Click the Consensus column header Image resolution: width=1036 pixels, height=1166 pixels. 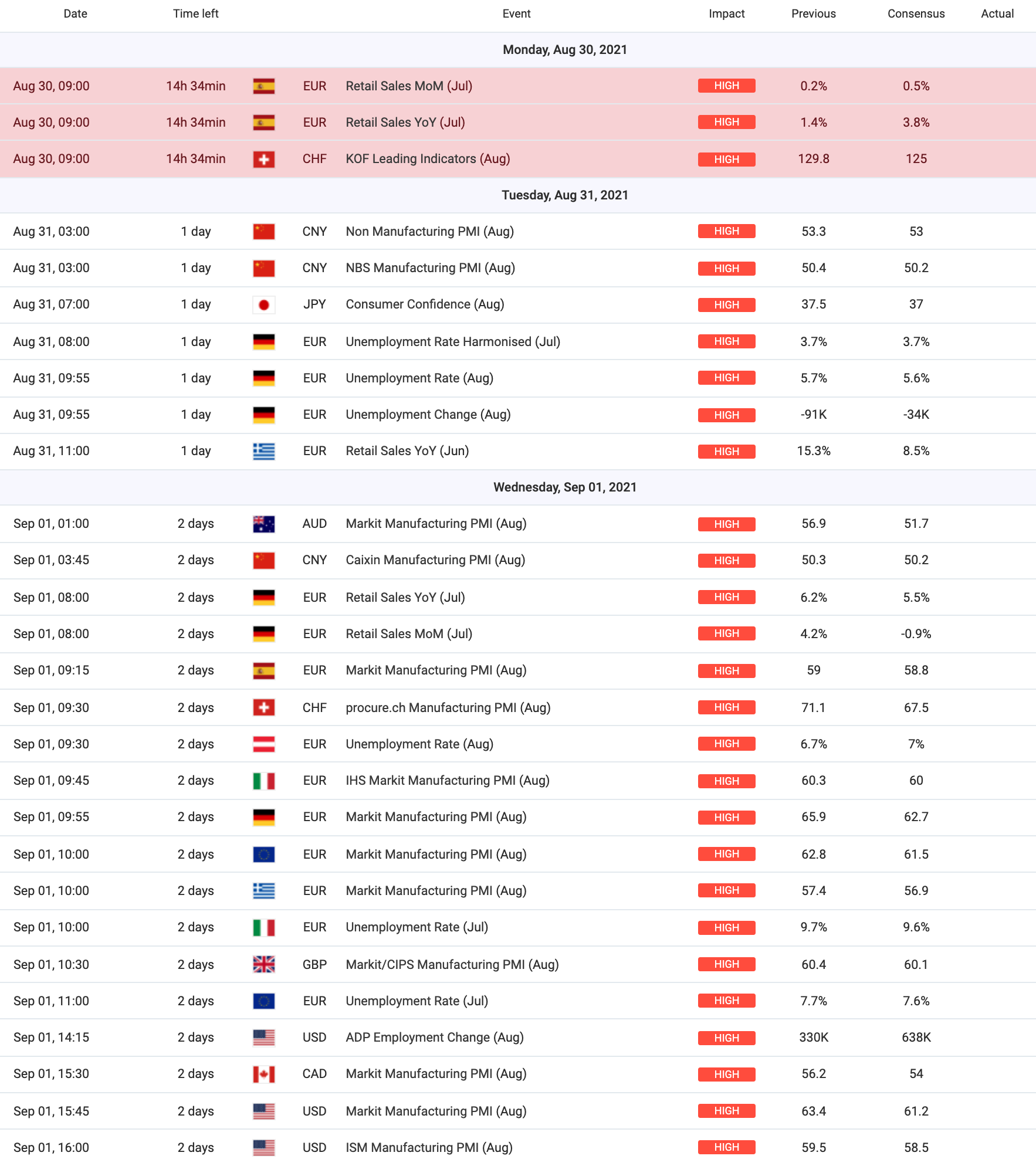pos(916,14)
